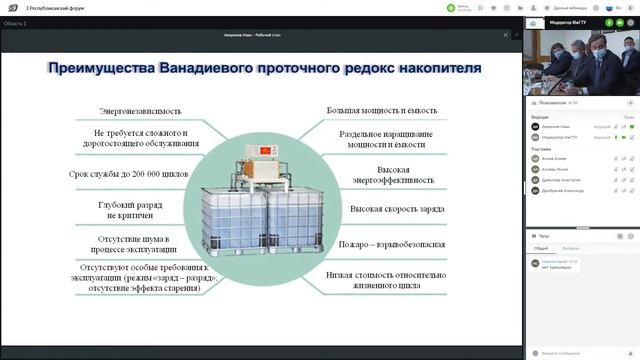640x360 pixels.
Task: Toggle Аверинов Иван's green screen-share icon
Action: [x=632, y=127]
